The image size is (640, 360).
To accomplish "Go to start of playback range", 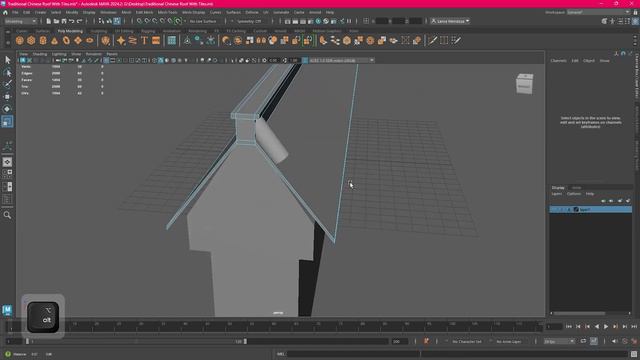I will (x=569, y=327).
